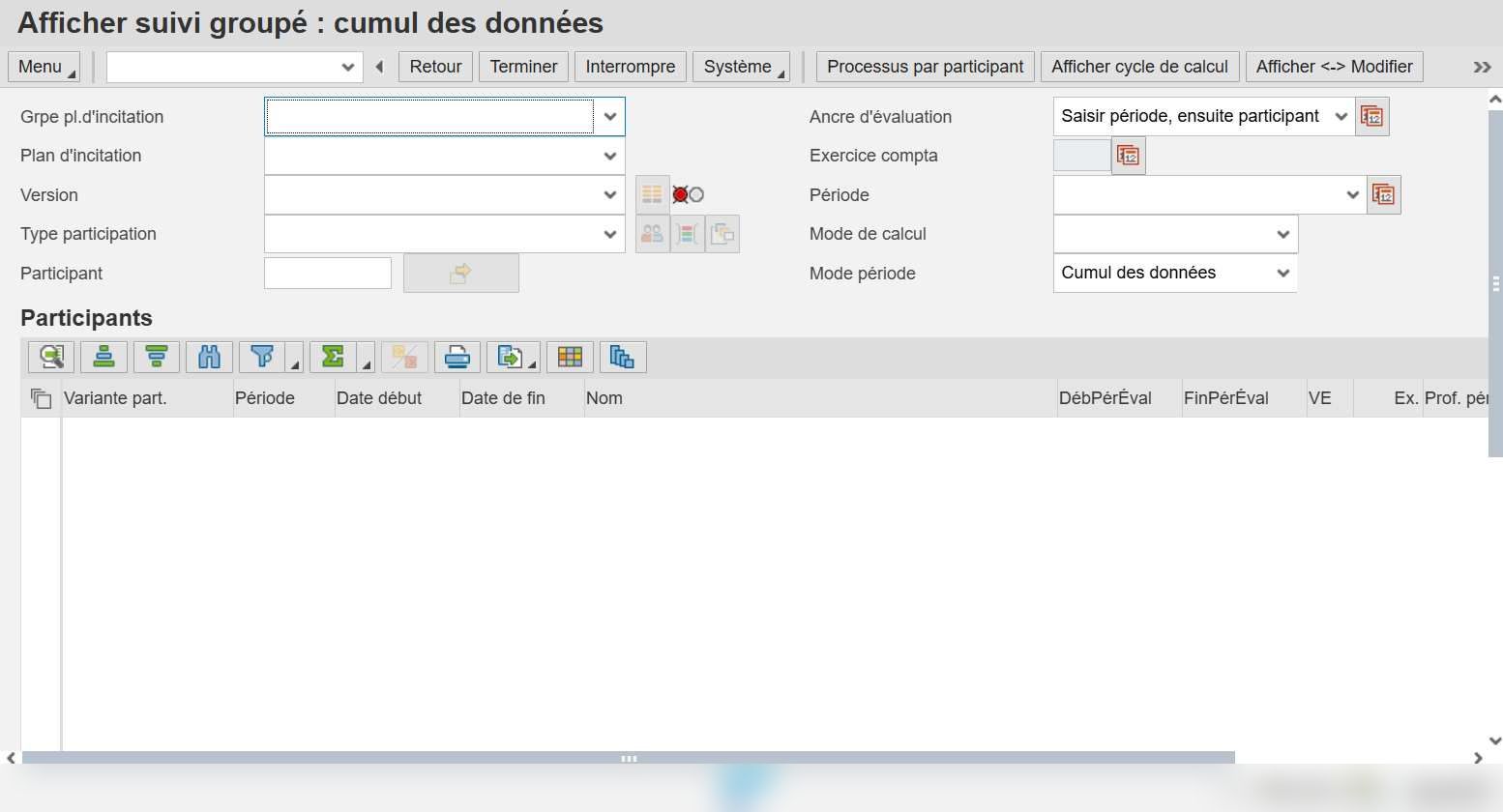Click the Nom column header
Image resolution: width=1503 pixels, height=812 pixels.
[820, 398]
